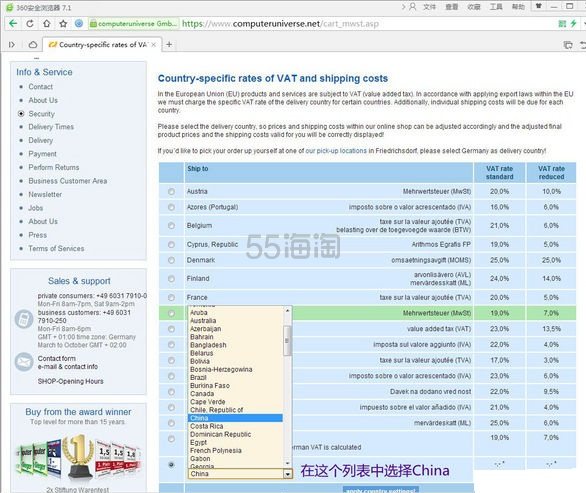
Task: Open the Business Customer Area link
Action: [68, 181]
